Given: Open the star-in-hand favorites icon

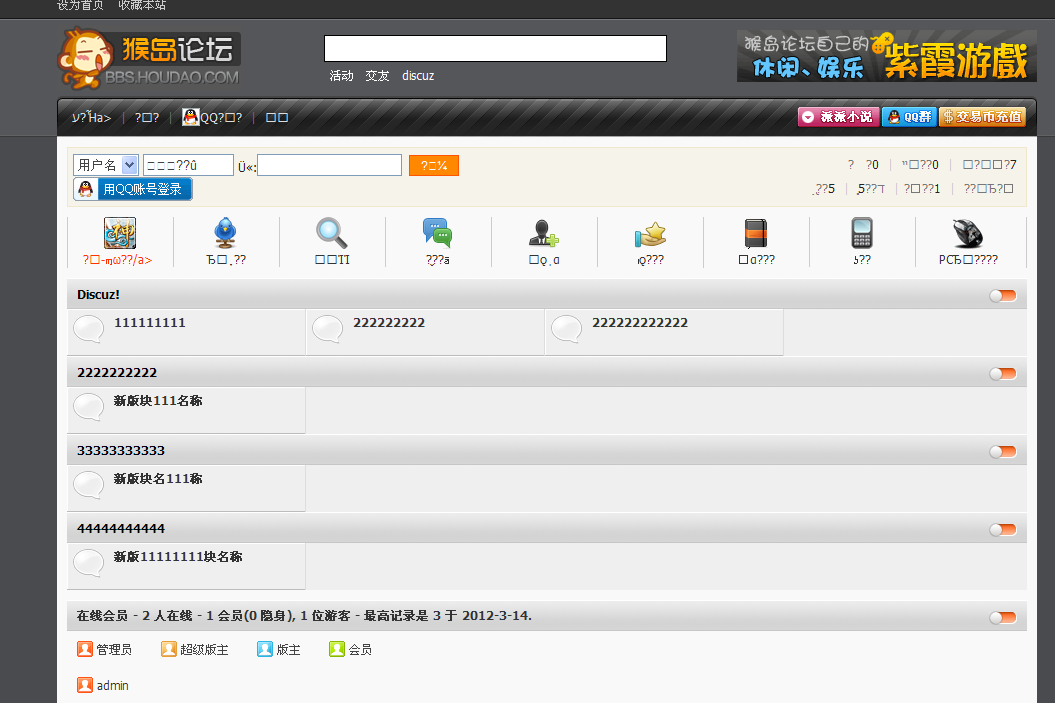Looking at the screenshot, I should tap(650, 235).
